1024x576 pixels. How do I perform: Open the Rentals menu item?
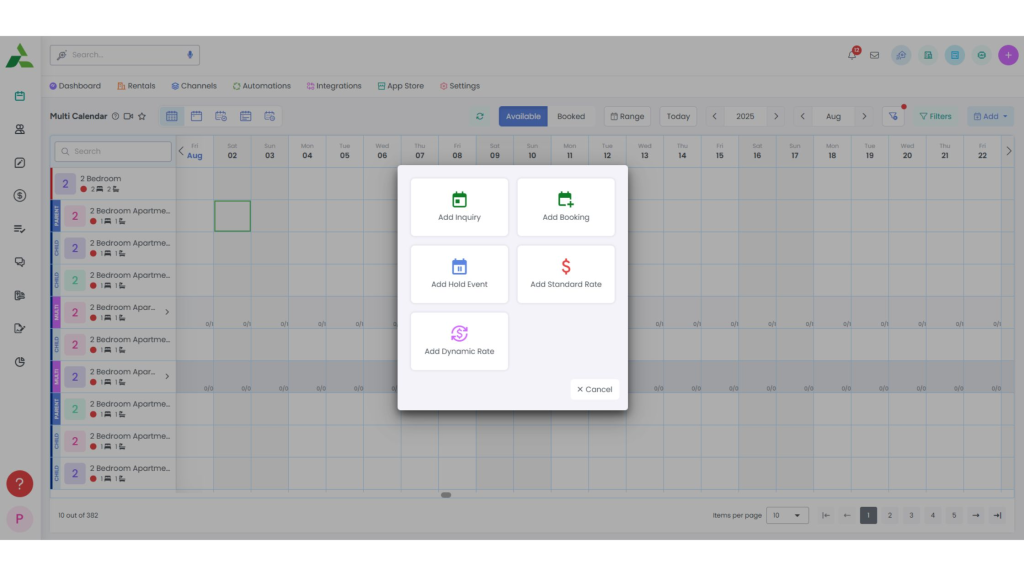pos(136,86)
